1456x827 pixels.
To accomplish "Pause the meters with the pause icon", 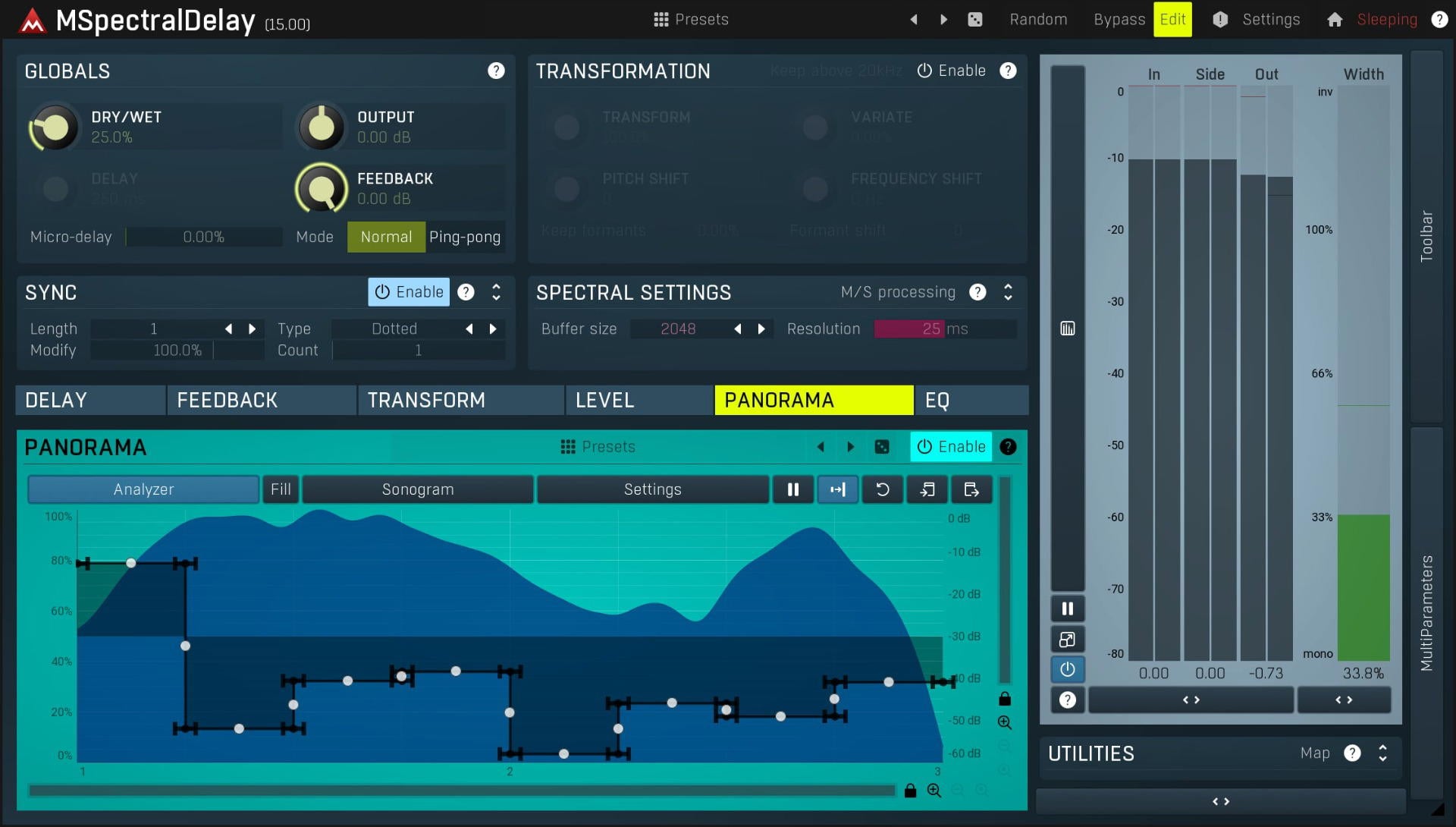I will pyautogui.click(x=1068, y=608).
